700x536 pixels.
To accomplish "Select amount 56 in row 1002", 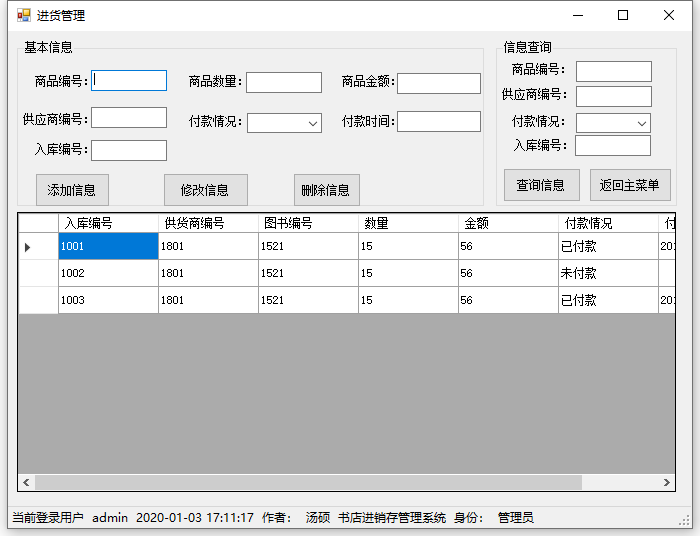I will point(508,273).
